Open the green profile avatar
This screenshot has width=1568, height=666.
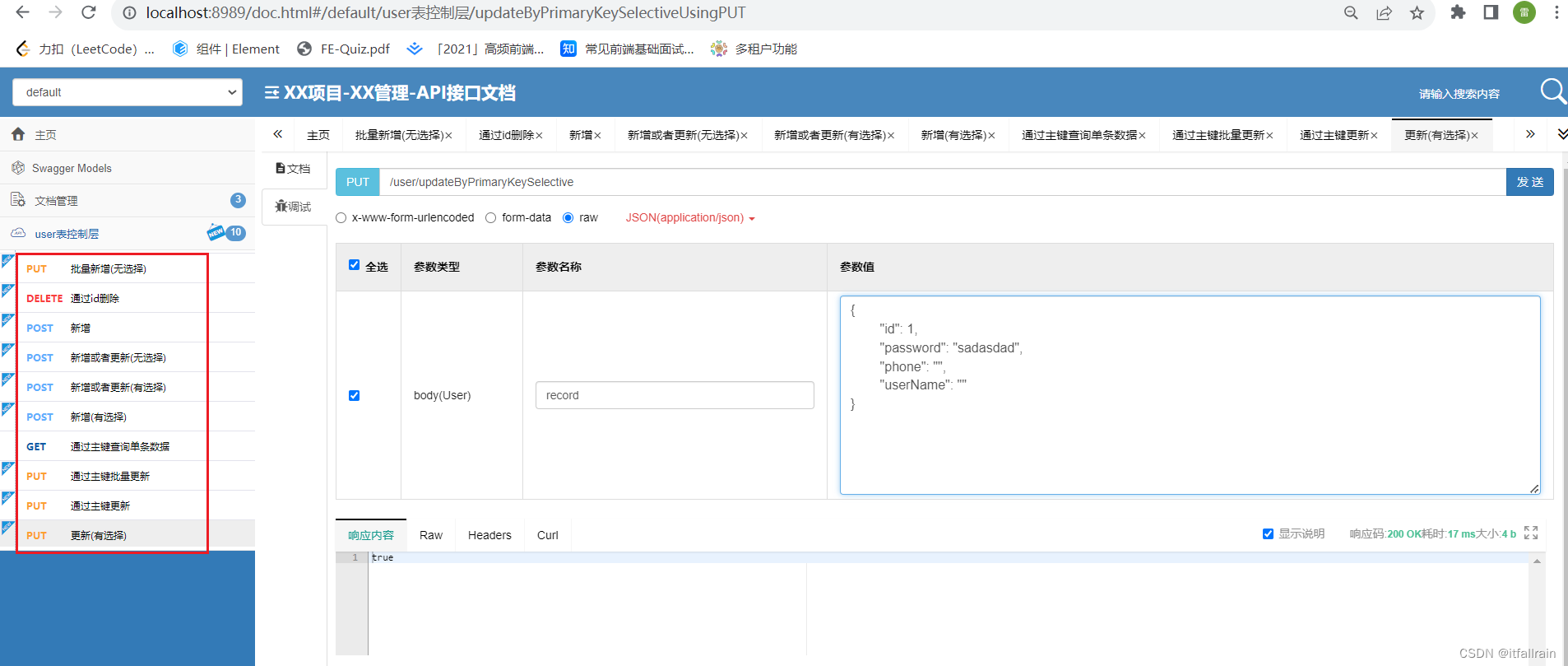(1524, 12)
